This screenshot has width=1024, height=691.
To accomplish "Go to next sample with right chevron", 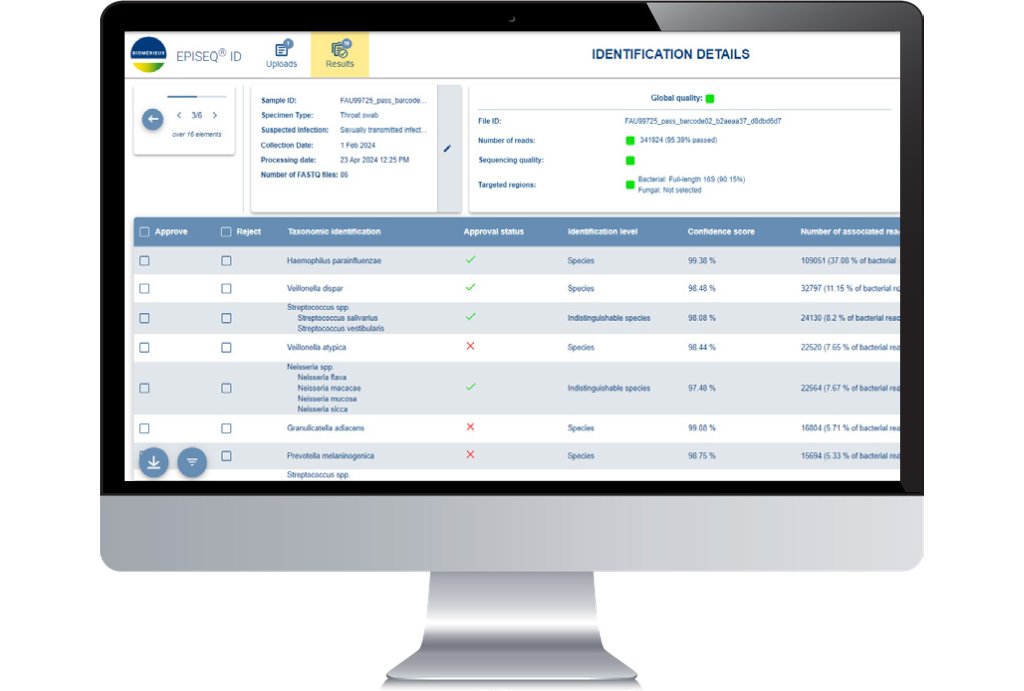I will [x=215, y=115].
